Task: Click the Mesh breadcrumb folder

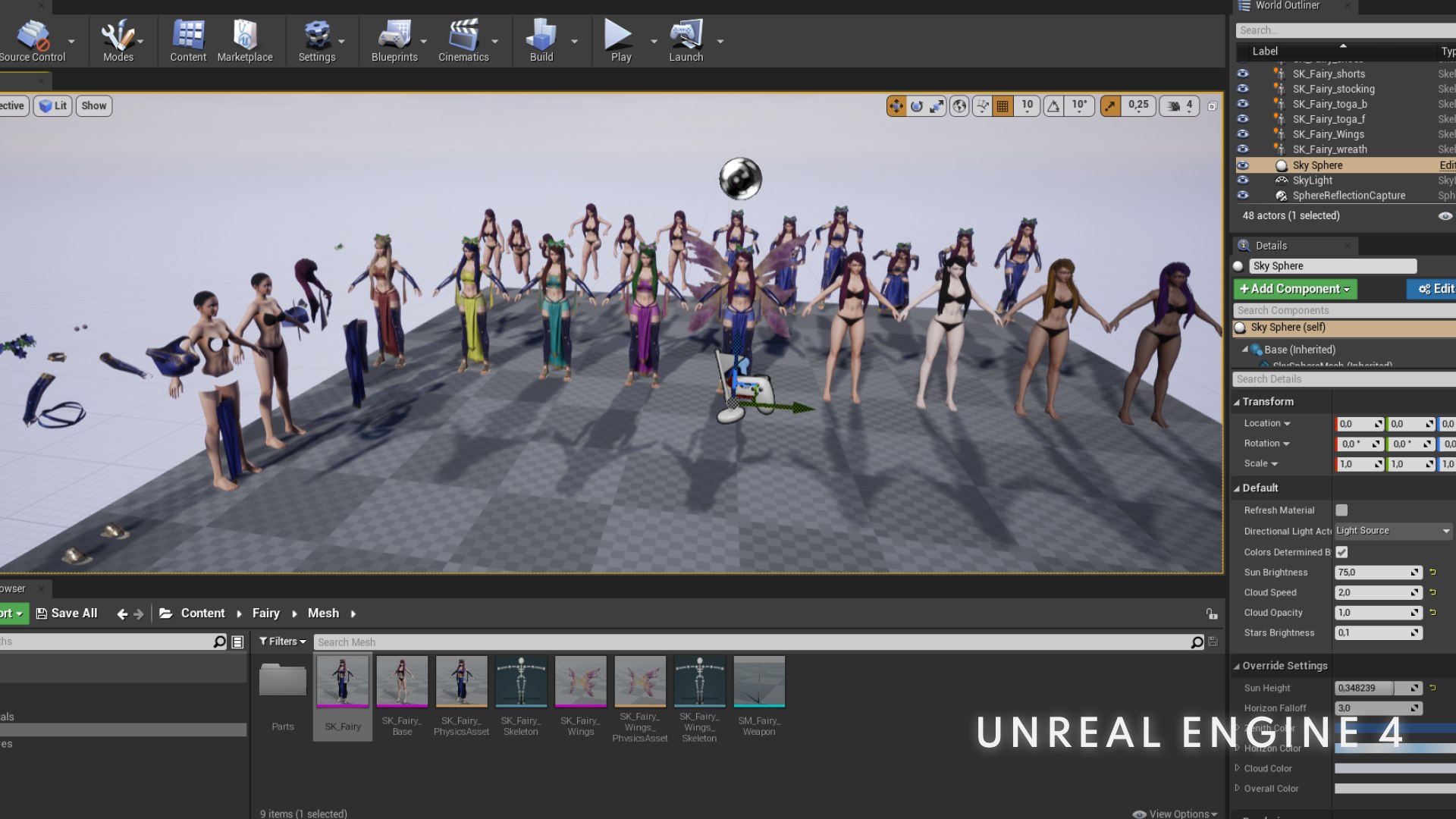Action: (x=323, y=613)
